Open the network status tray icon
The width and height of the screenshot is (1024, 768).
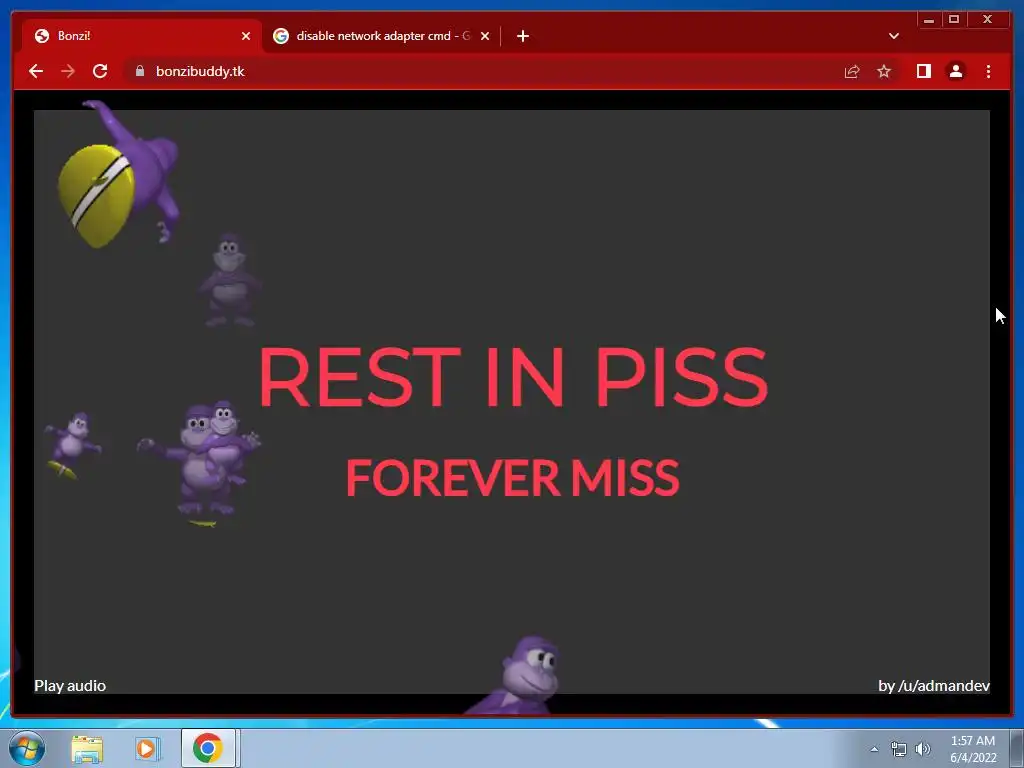click(x=899, y=749)
